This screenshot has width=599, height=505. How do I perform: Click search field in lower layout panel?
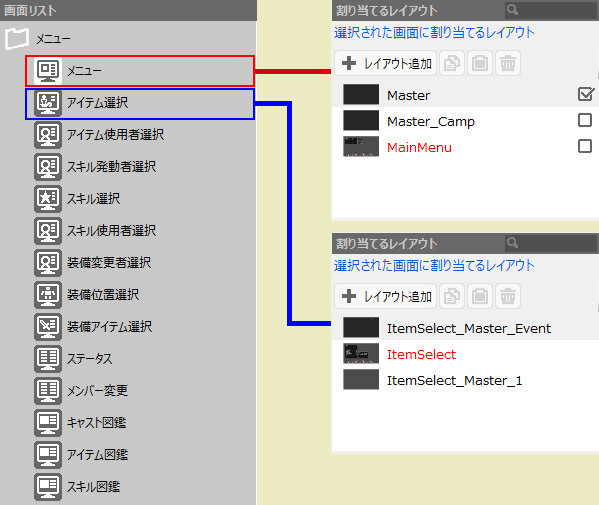pyautogui.click(x=550, y=243)
